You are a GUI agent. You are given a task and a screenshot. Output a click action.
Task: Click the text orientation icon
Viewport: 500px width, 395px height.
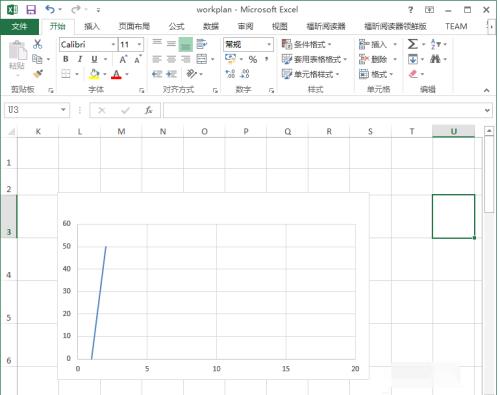pyautogui.click(x=192, y=73)
